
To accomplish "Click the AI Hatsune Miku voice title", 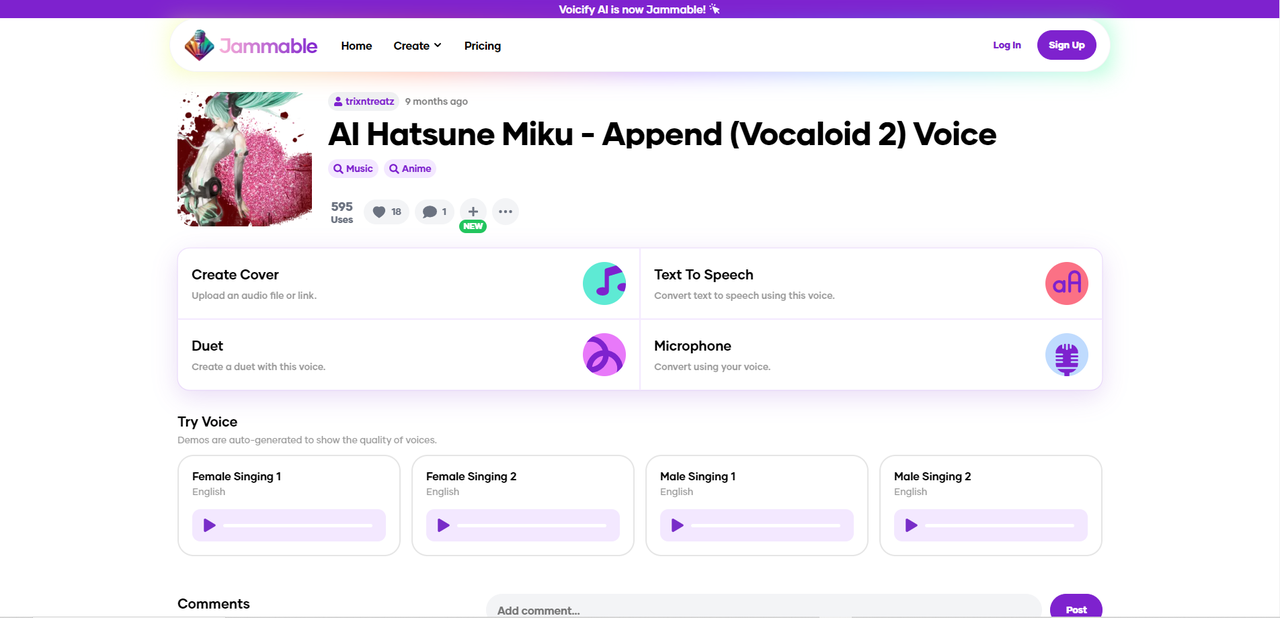I will click(662, 134).
